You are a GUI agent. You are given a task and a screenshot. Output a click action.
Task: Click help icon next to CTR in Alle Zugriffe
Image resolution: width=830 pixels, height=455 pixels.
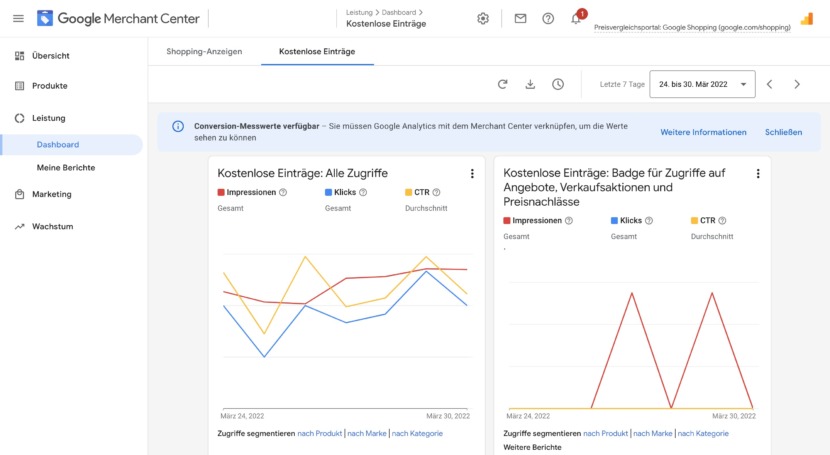click(436, 193)
